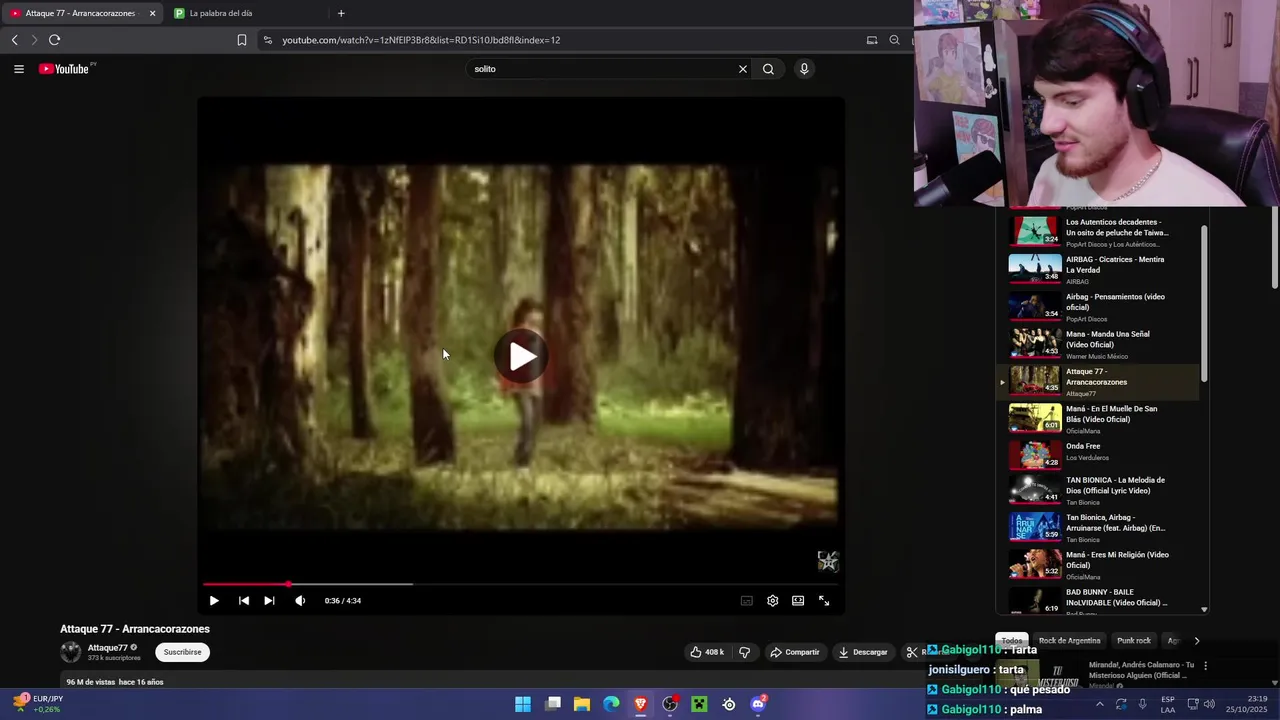This screenshot has width=1280, height=720.
Task: Play Mana - Manda Una Señal playlist item
Action: tap(1098, 344)
